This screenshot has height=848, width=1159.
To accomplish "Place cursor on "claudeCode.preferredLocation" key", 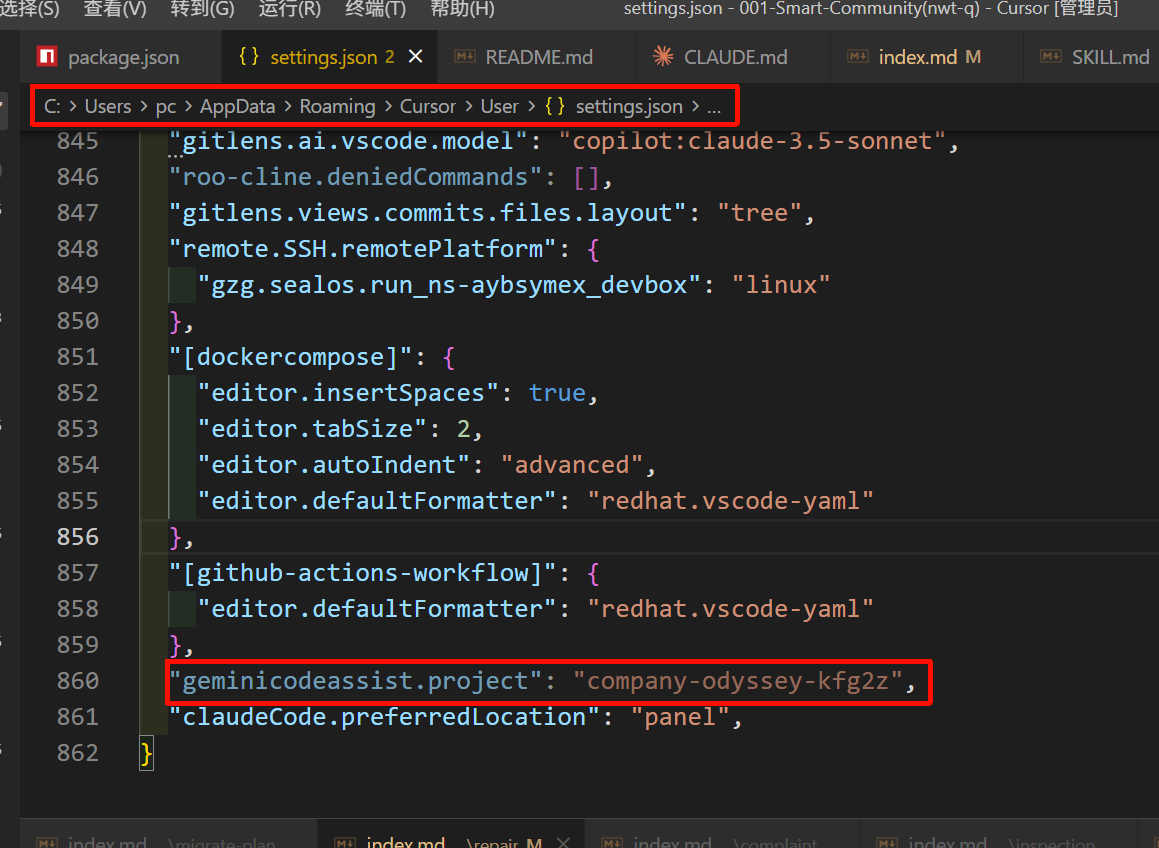I will pos(378,717).
